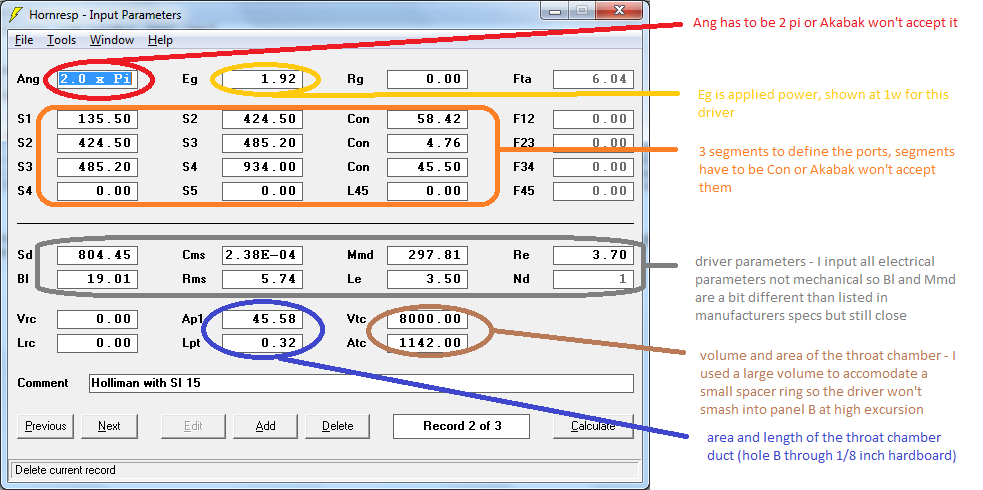The width and height of the screenshot is (983, 490).
Task: Click the Vrc field
Action: pos(97,319)
